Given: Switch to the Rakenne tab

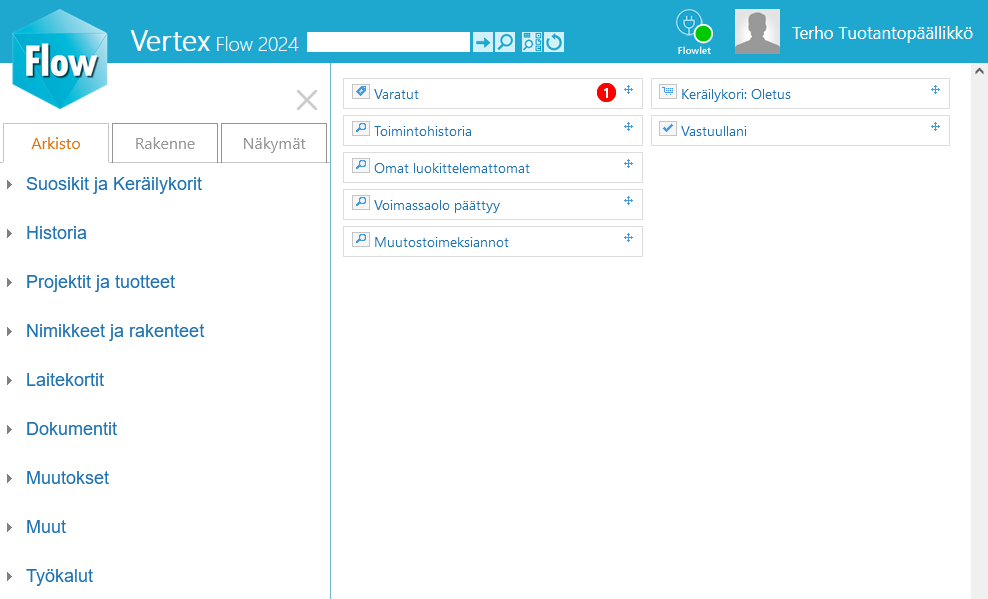Looking at the screenshot, I should coord(165,143).
